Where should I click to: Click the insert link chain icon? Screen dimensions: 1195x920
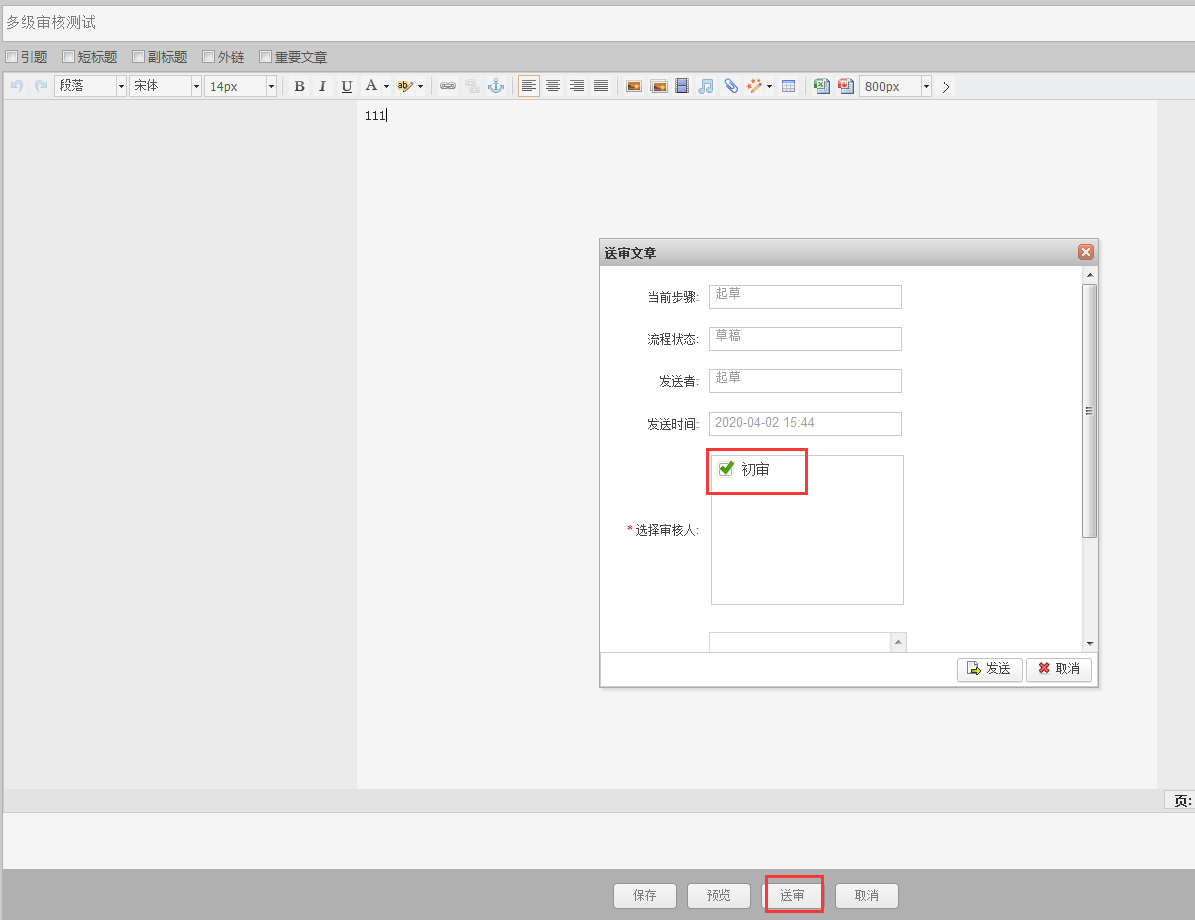pos(448,87)
